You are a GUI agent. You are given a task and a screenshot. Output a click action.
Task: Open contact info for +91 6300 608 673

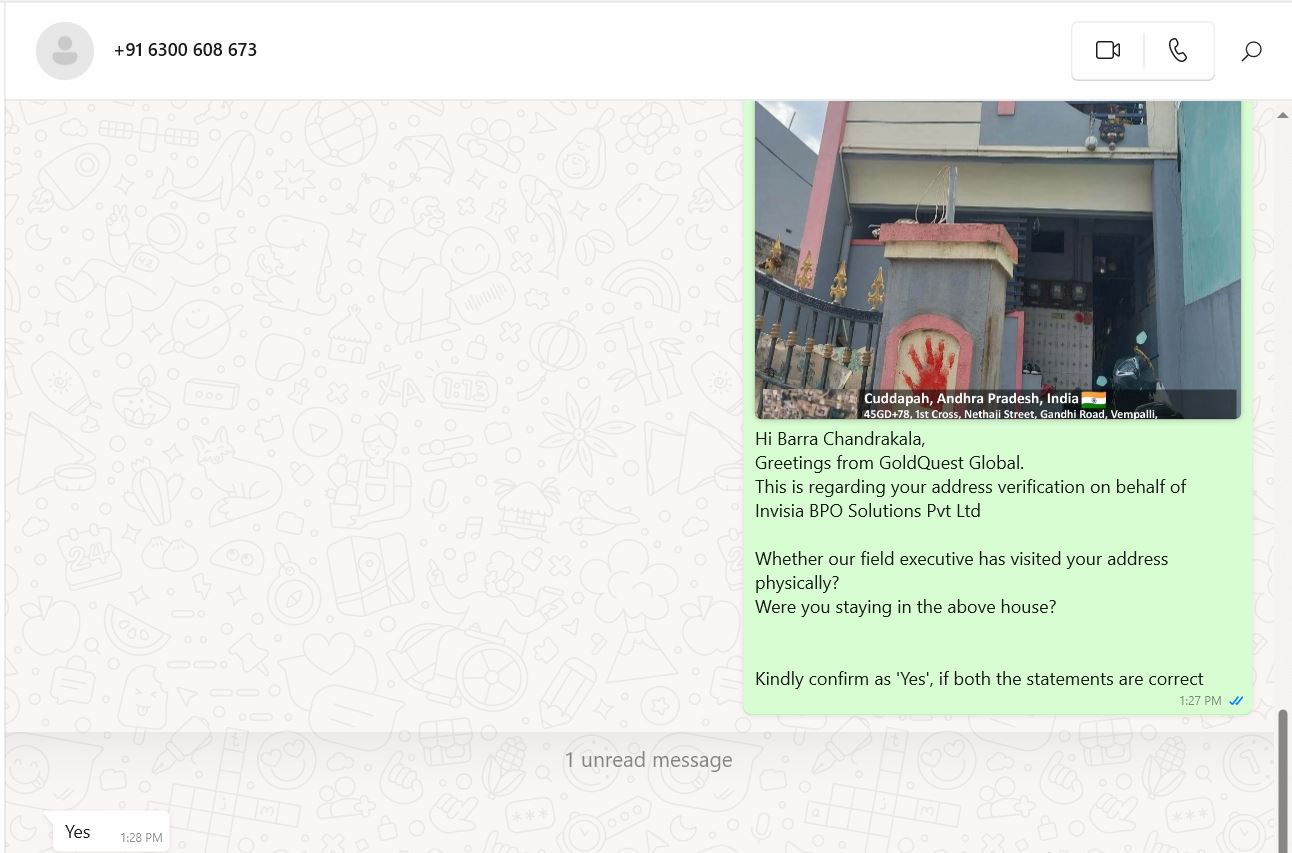coord(185,50)
